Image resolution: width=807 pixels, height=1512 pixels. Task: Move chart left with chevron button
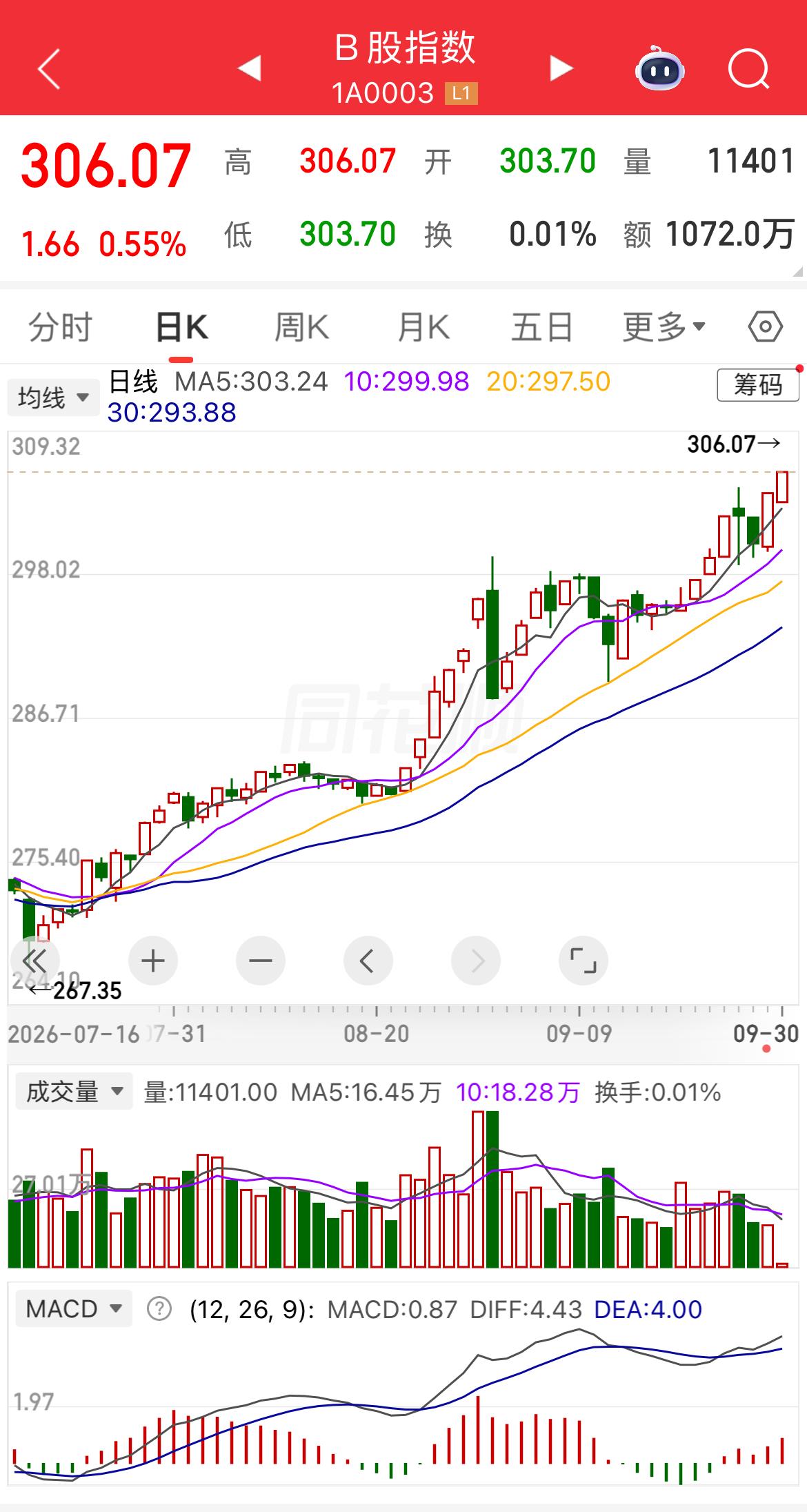(368, 961)
